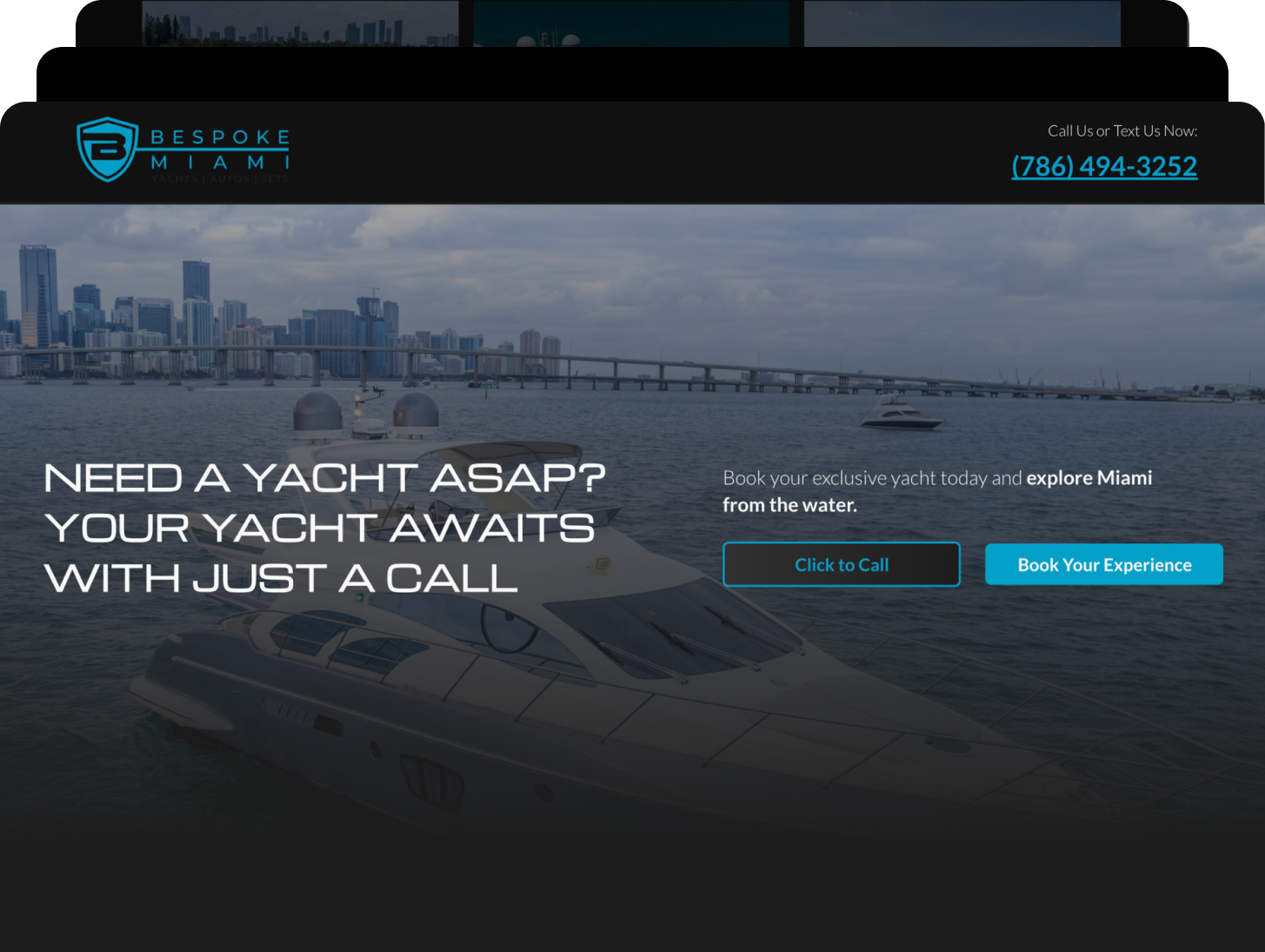Viewport: 1265px width, 952px height.
Task: Click the Book your exclusive yacht paragraph
Action: click(x=937, y=491)
